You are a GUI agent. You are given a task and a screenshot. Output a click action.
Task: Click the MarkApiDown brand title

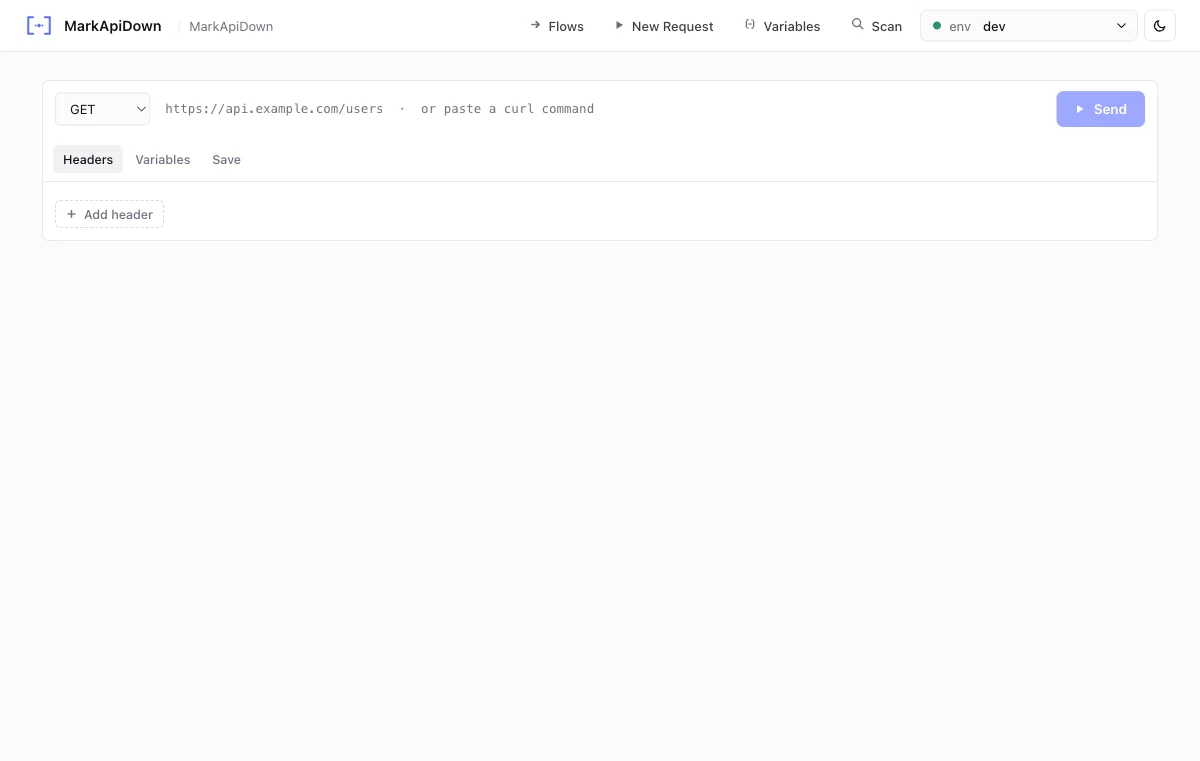[x=112, y=26]
